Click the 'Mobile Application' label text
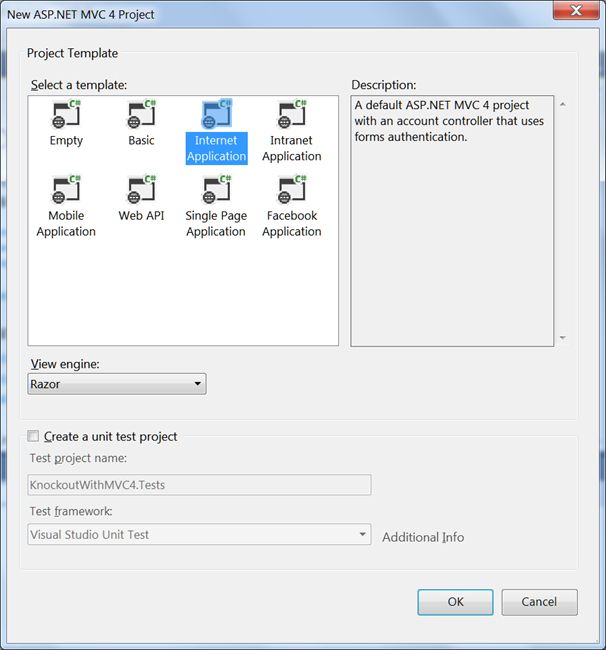606x650 pixels. pos(66,223)
